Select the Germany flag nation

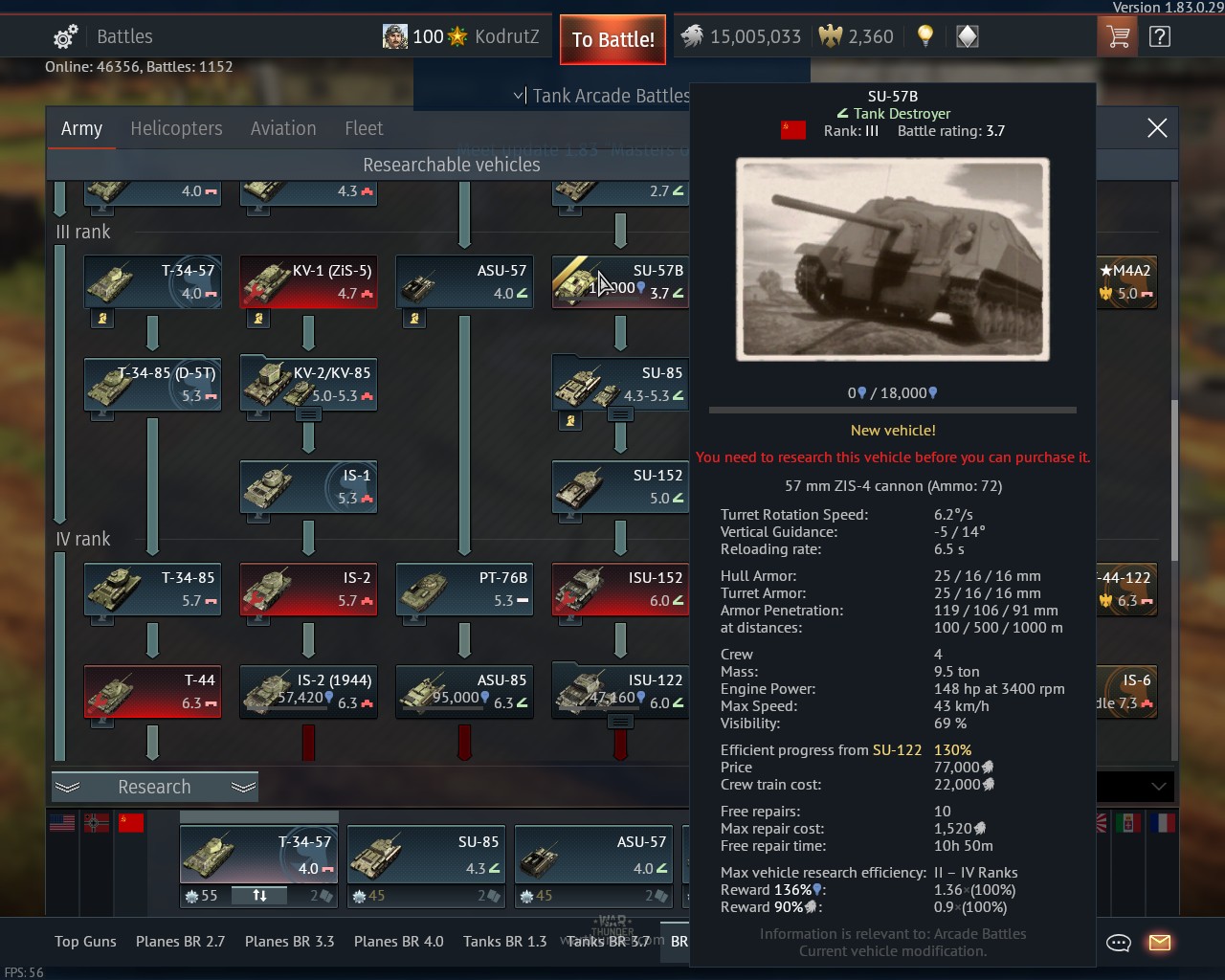[97, 823]
